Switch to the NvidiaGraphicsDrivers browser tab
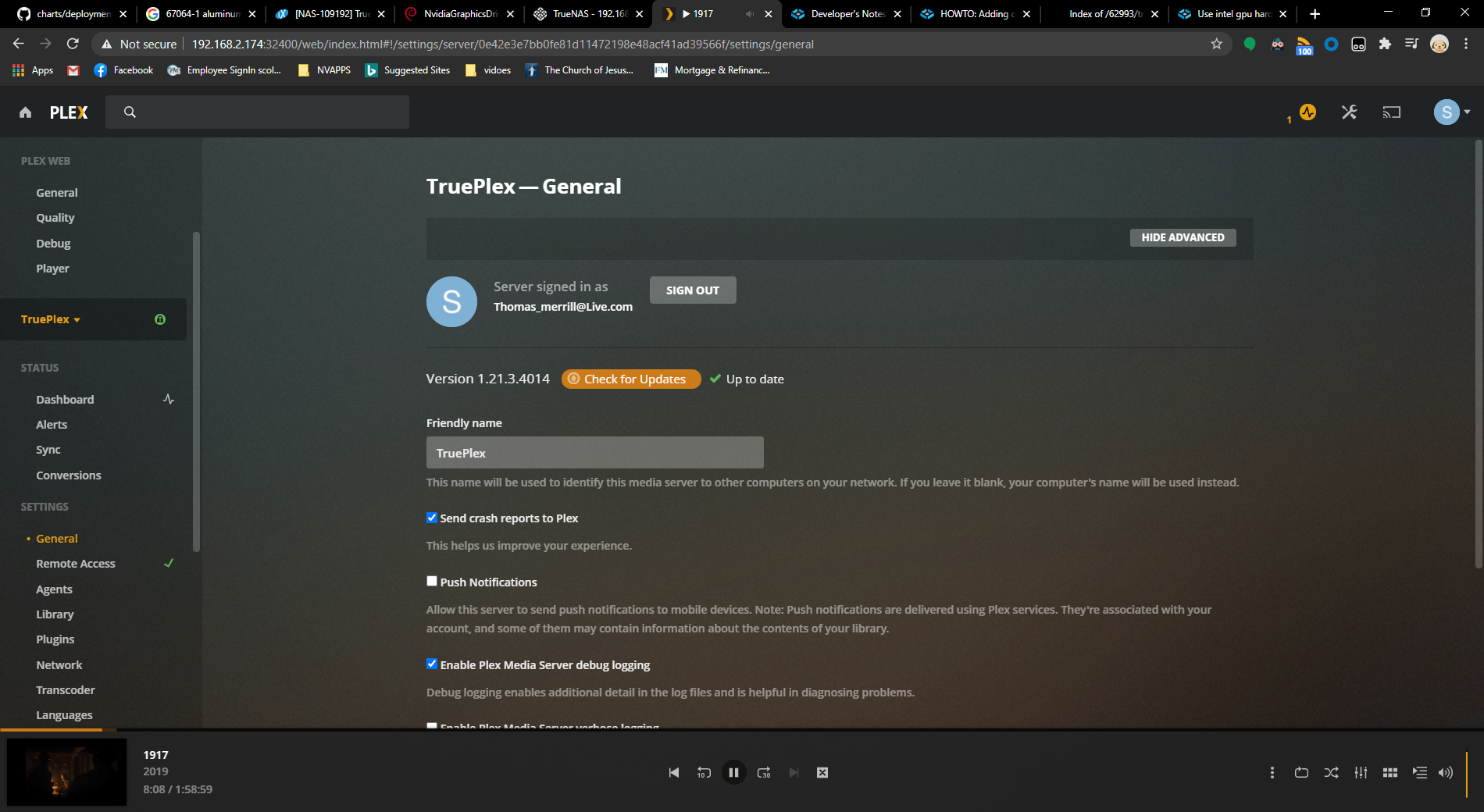 pos(459,14)
